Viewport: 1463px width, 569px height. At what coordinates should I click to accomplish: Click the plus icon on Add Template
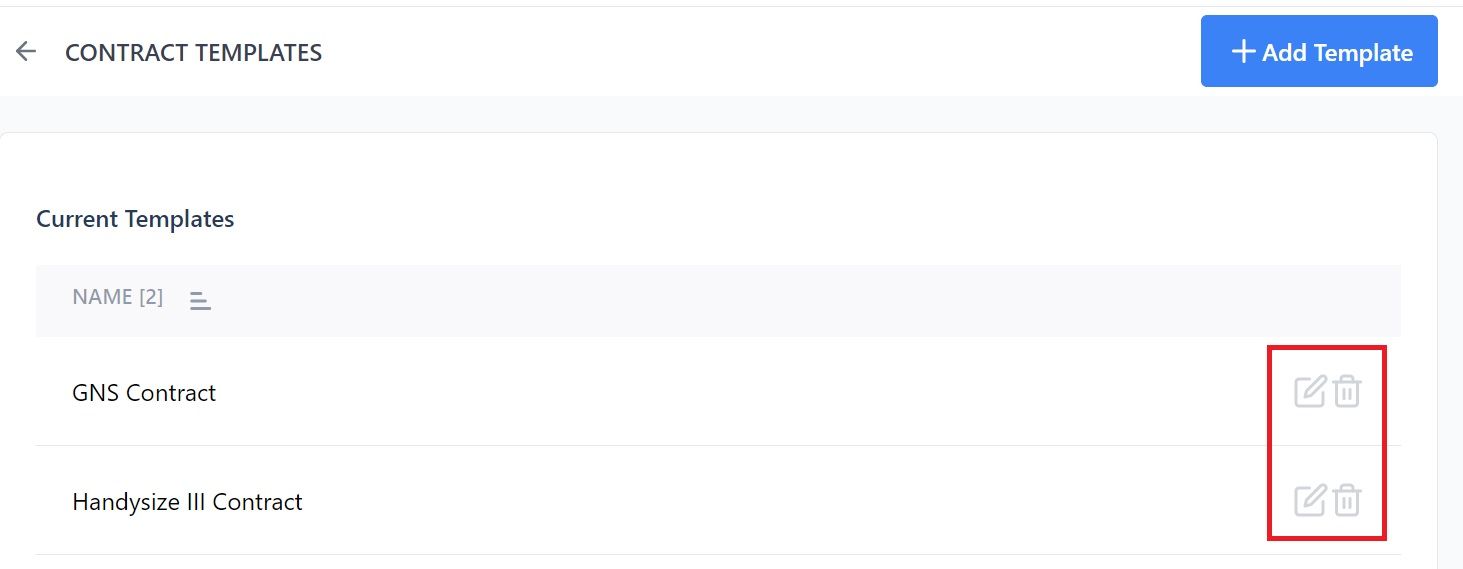tap(1243, 51)
